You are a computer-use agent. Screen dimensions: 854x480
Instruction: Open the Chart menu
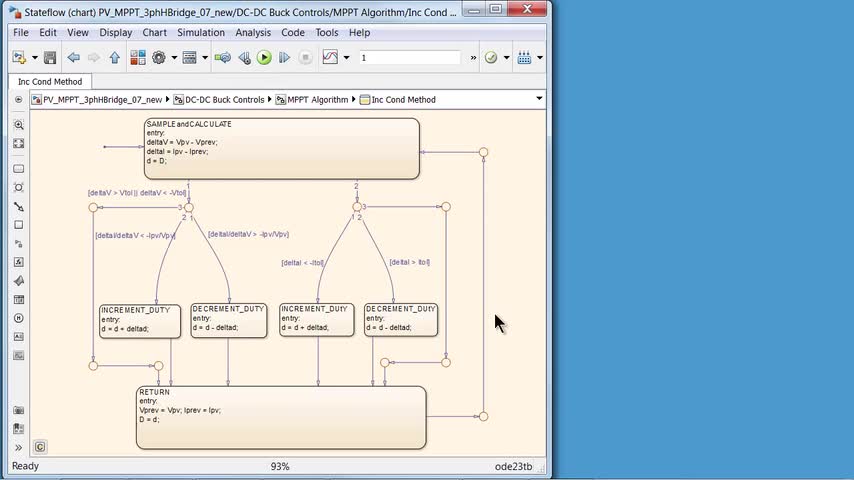point(155,33)
